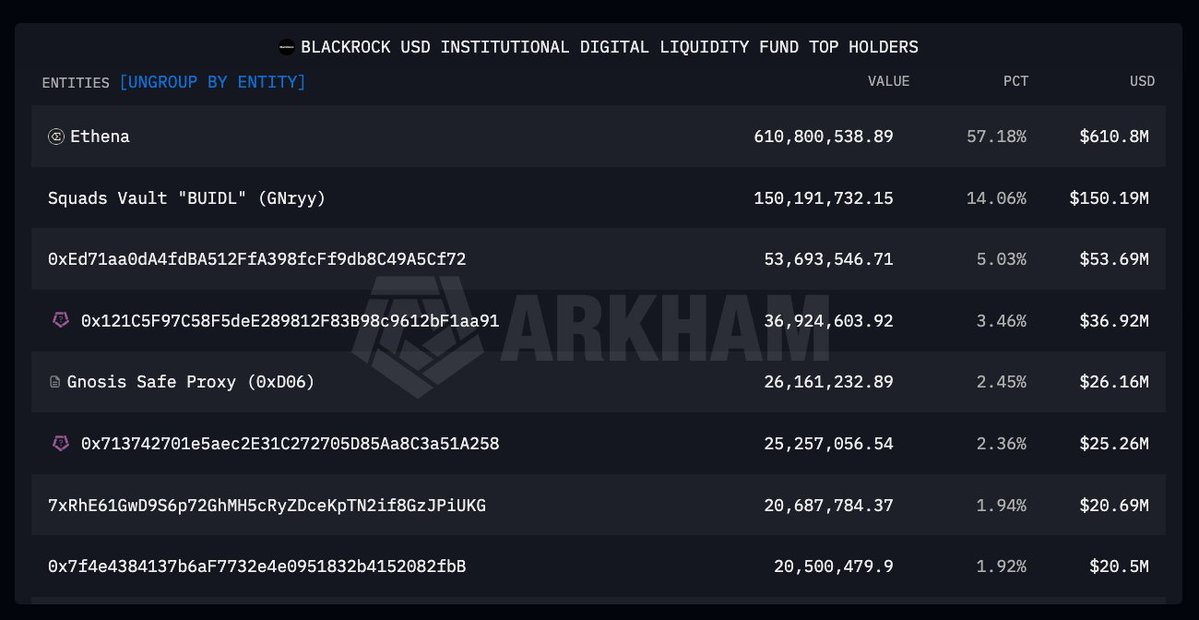
Task: Click the purple icon beside address 0x713742701
Action: click(60, 443)
